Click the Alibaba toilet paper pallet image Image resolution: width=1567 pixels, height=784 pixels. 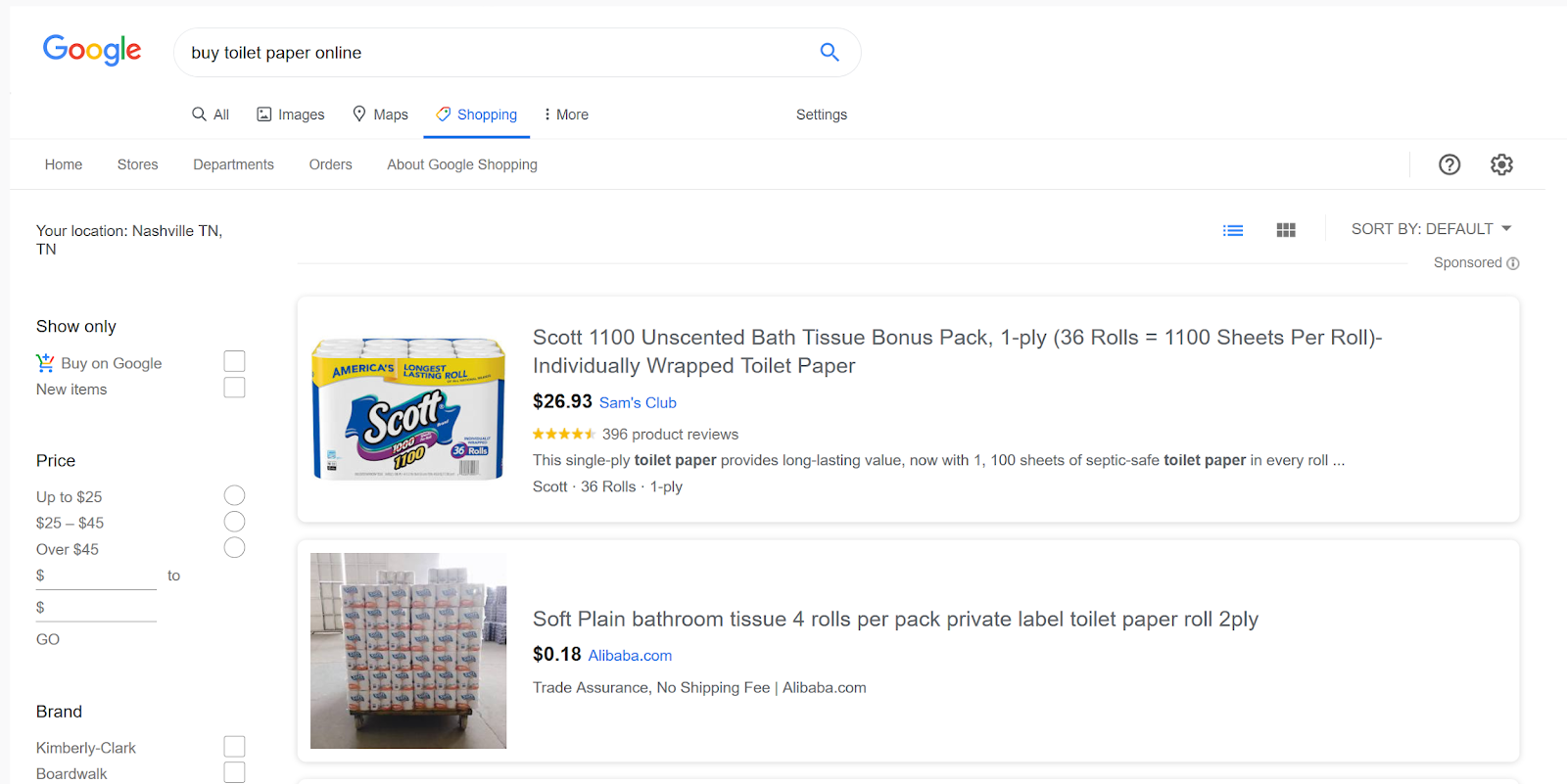[408, 651]
